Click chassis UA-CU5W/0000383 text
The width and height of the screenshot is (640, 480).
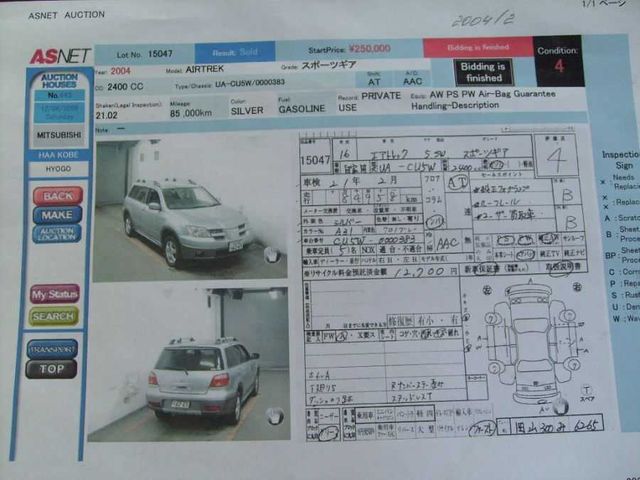250,84
